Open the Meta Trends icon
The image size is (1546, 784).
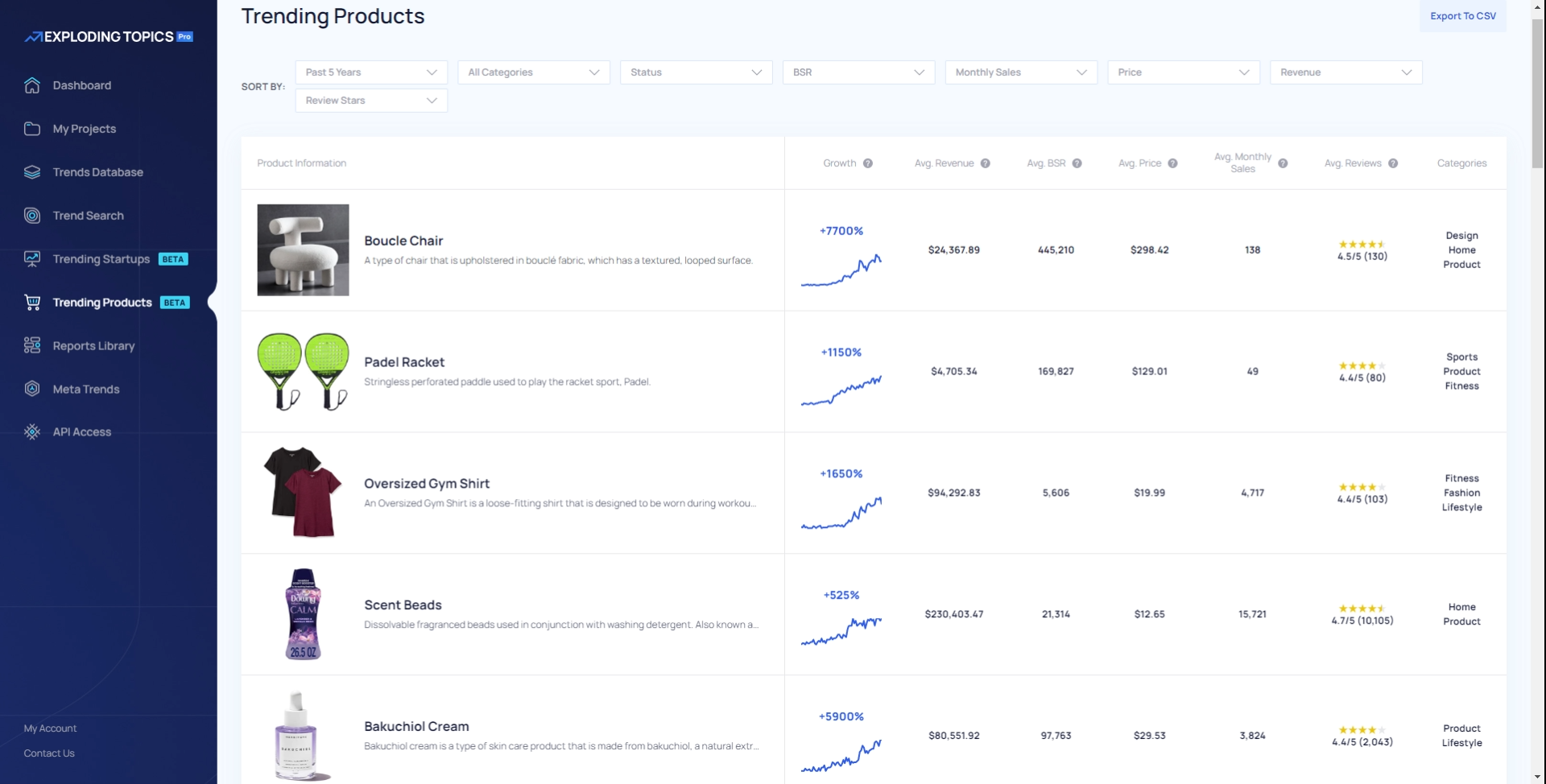point(32,389)
